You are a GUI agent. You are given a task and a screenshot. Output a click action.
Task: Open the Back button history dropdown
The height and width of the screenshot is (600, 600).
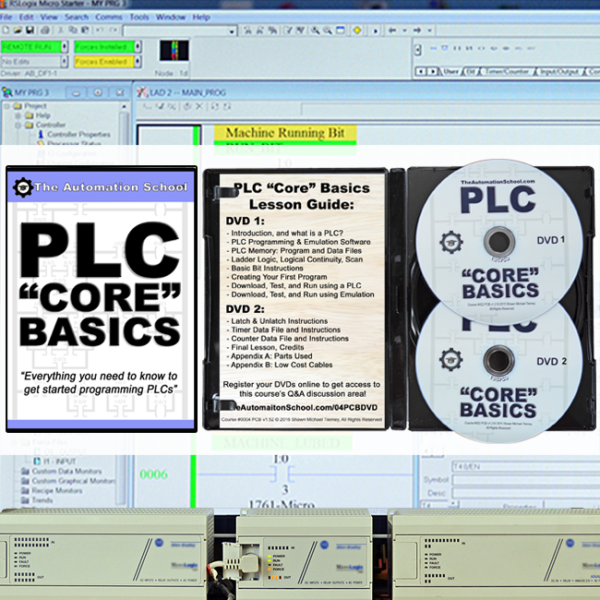point(404,30)
